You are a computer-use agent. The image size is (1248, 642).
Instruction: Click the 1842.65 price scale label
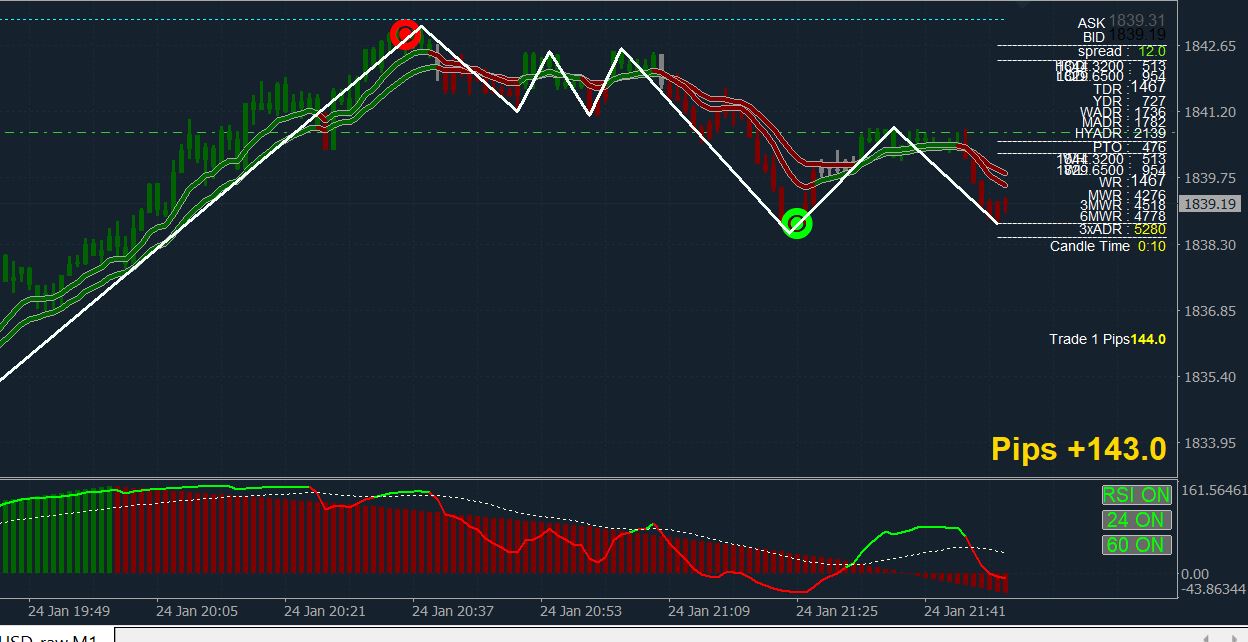[1210, 46]
